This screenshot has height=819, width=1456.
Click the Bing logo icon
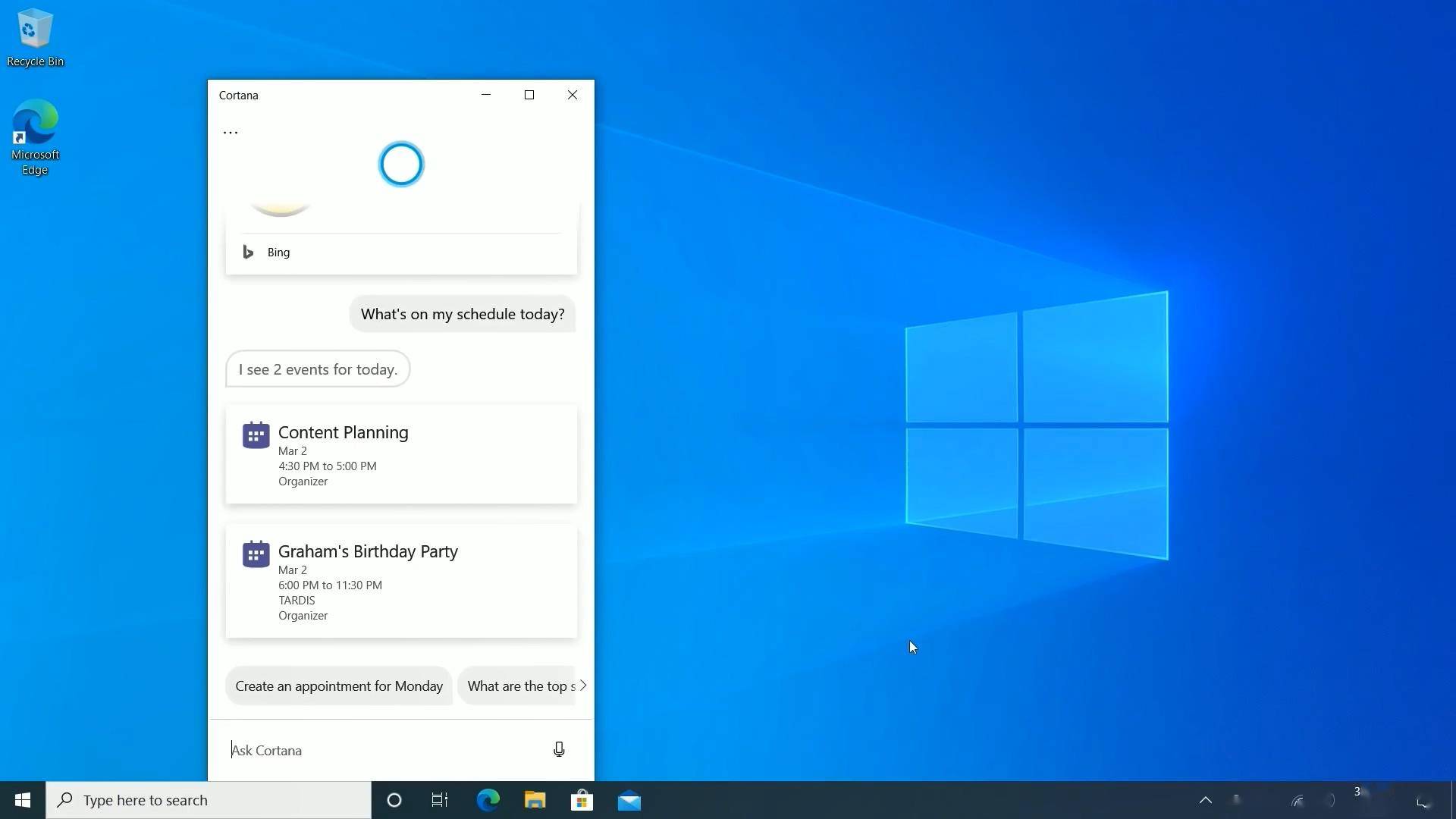[248, 252]
